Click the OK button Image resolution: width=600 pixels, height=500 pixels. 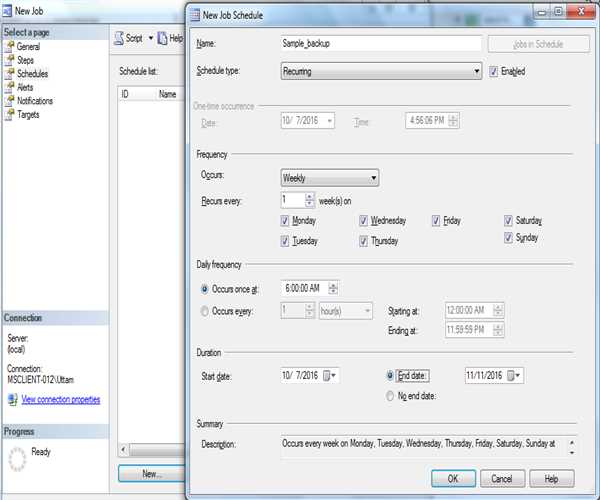453,478
